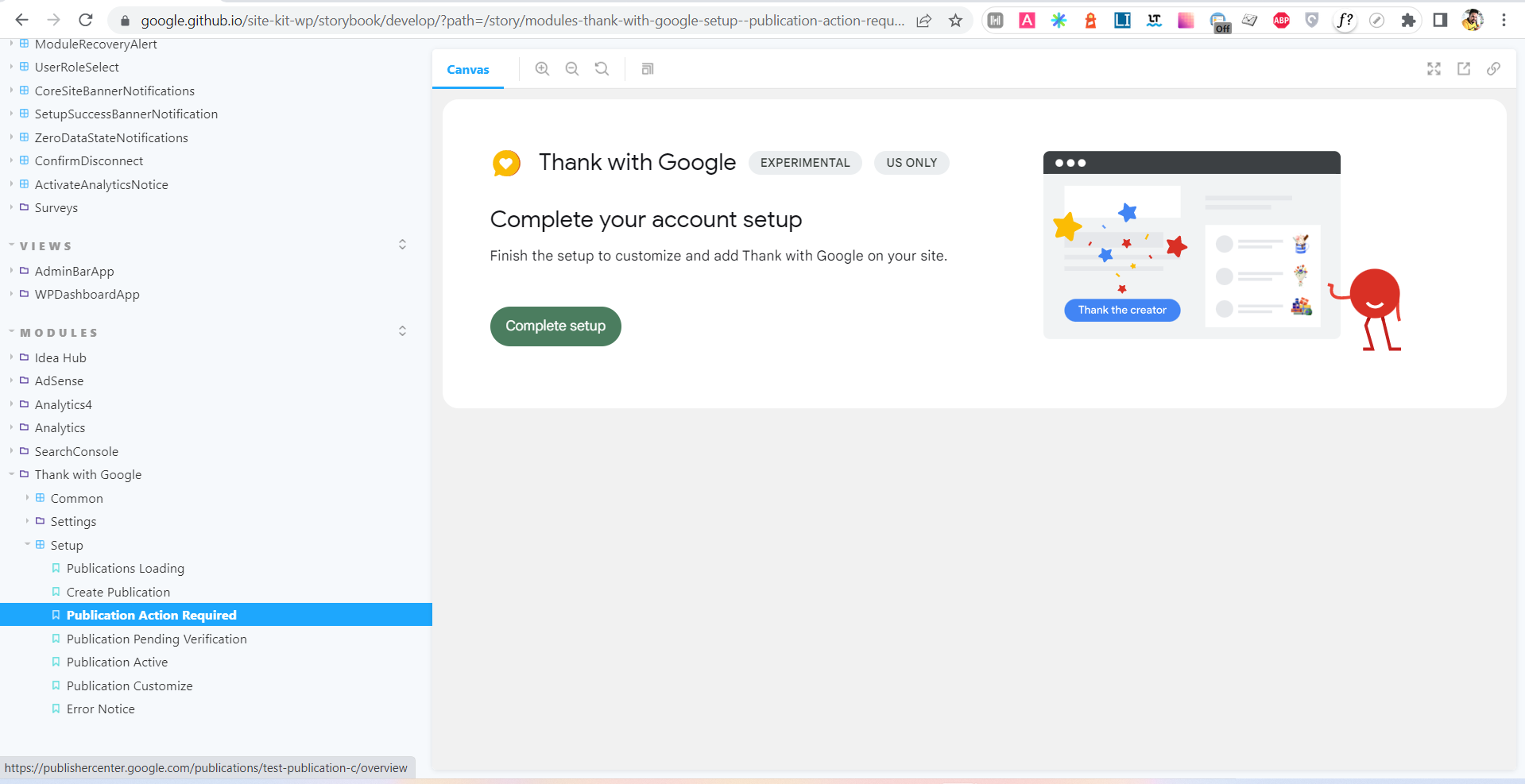Open the Adblock Plus extension
The height and width of the screenshot is (784, 1525).
(x=1281, y=21)
